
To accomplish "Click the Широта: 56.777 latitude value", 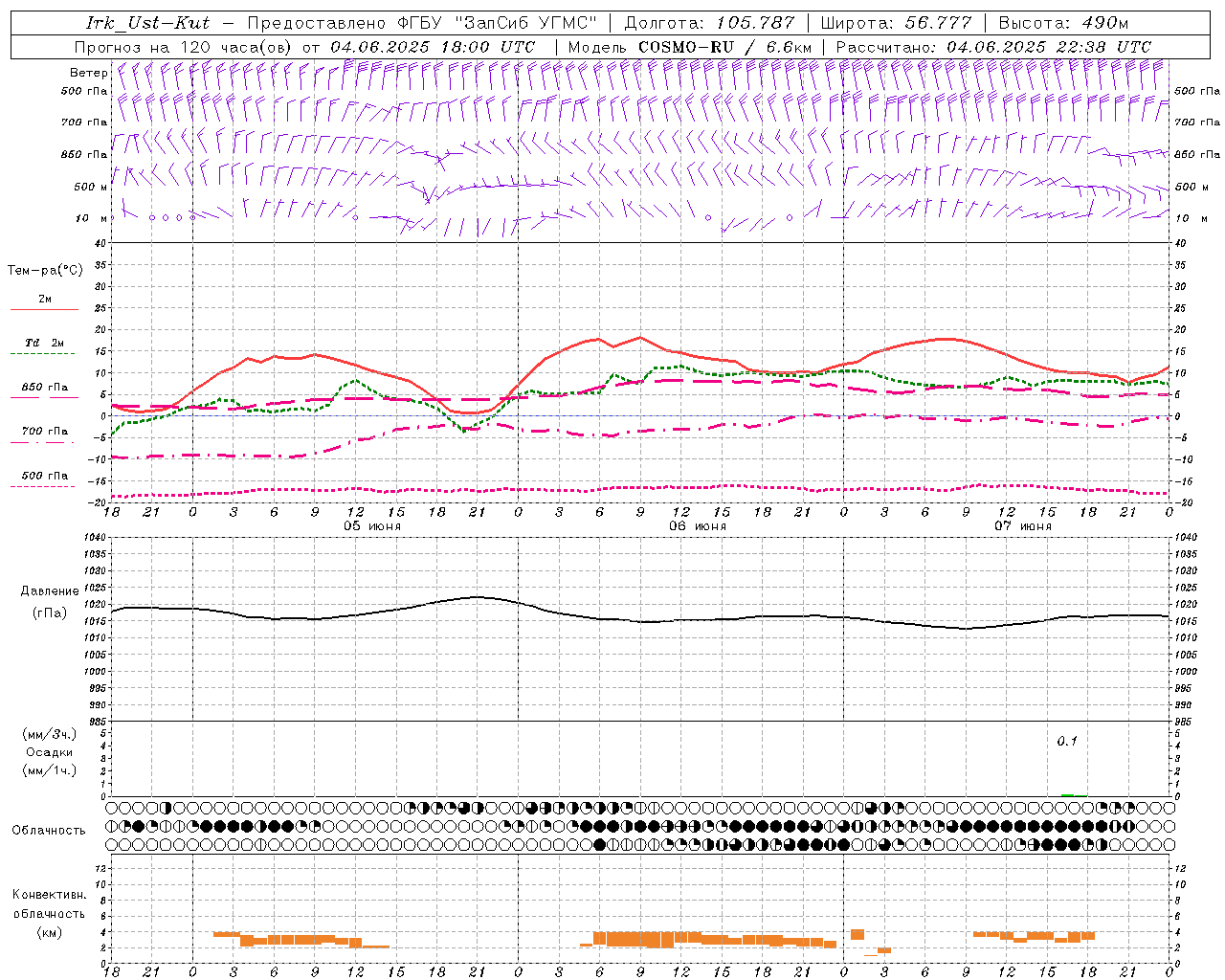I will coord(897,23).
